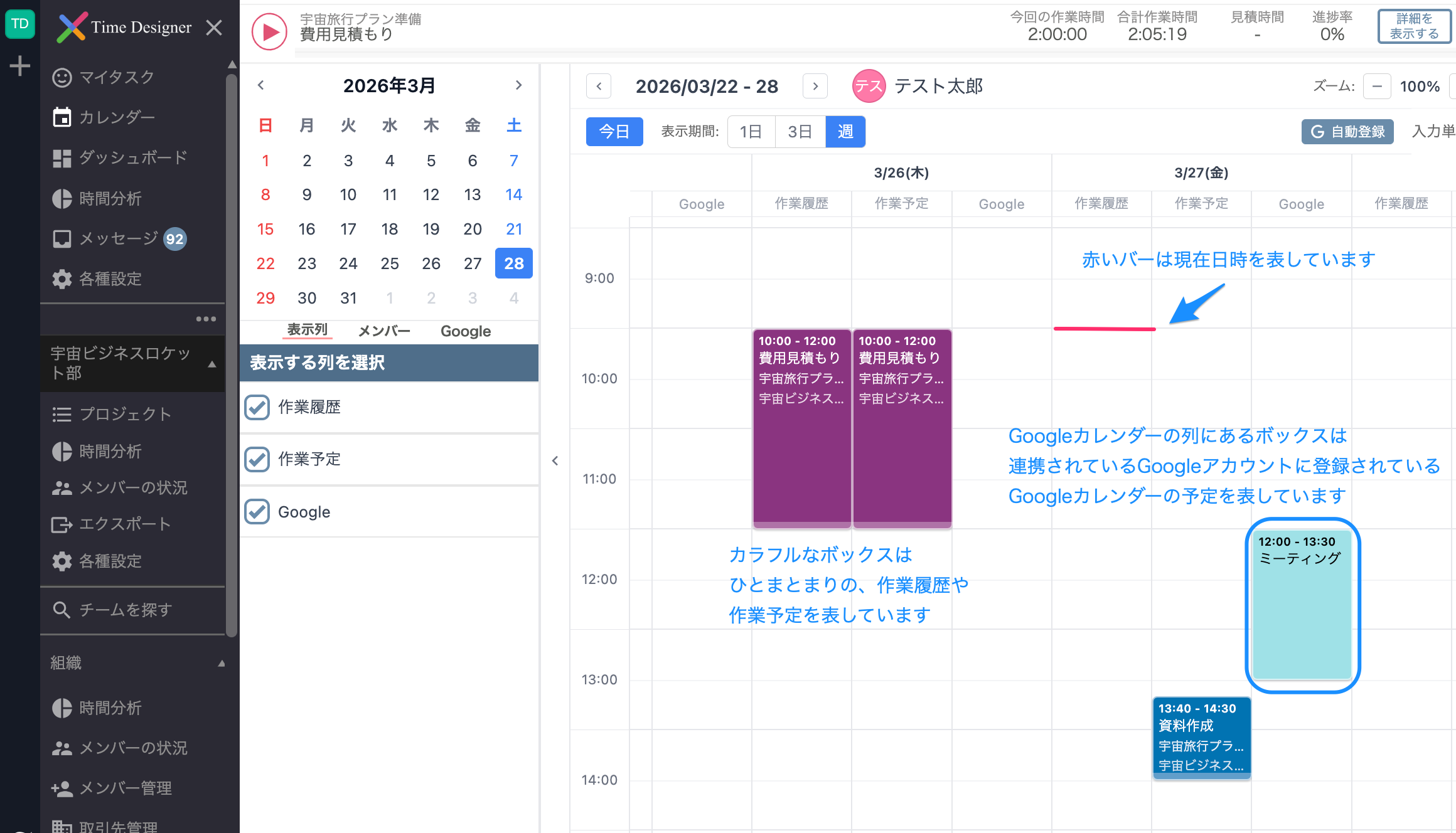This screenshot has width=1456, height=833.
Task: Collapse the 宇宙ビジネスロケット部 team section
Action: (212, 364)
